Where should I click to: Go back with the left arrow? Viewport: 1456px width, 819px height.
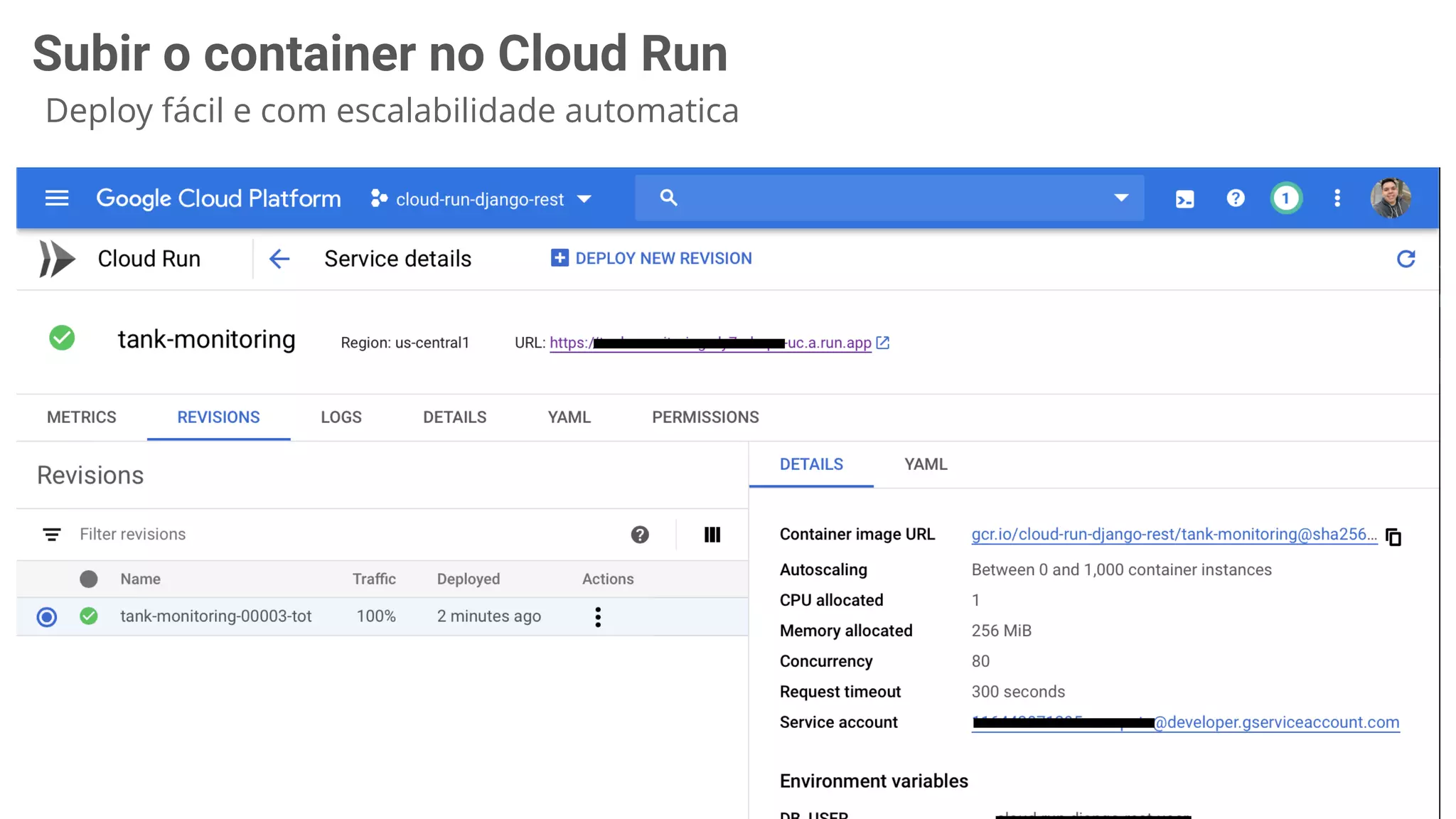click(279, 259)
